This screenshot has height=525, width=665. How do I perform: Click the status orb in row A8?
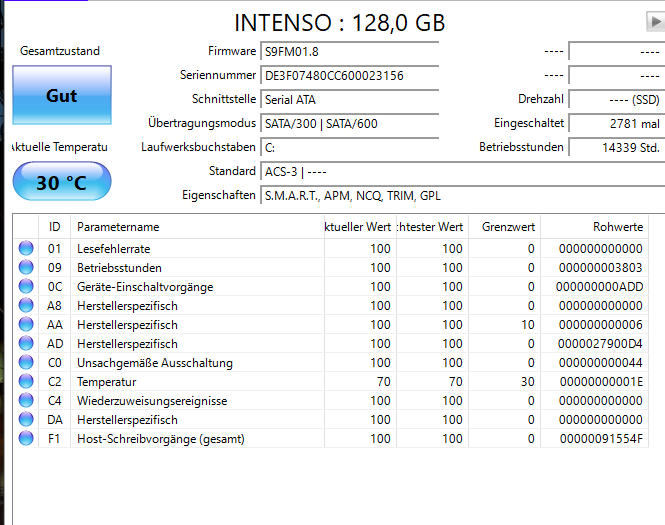tap(26, 305)
